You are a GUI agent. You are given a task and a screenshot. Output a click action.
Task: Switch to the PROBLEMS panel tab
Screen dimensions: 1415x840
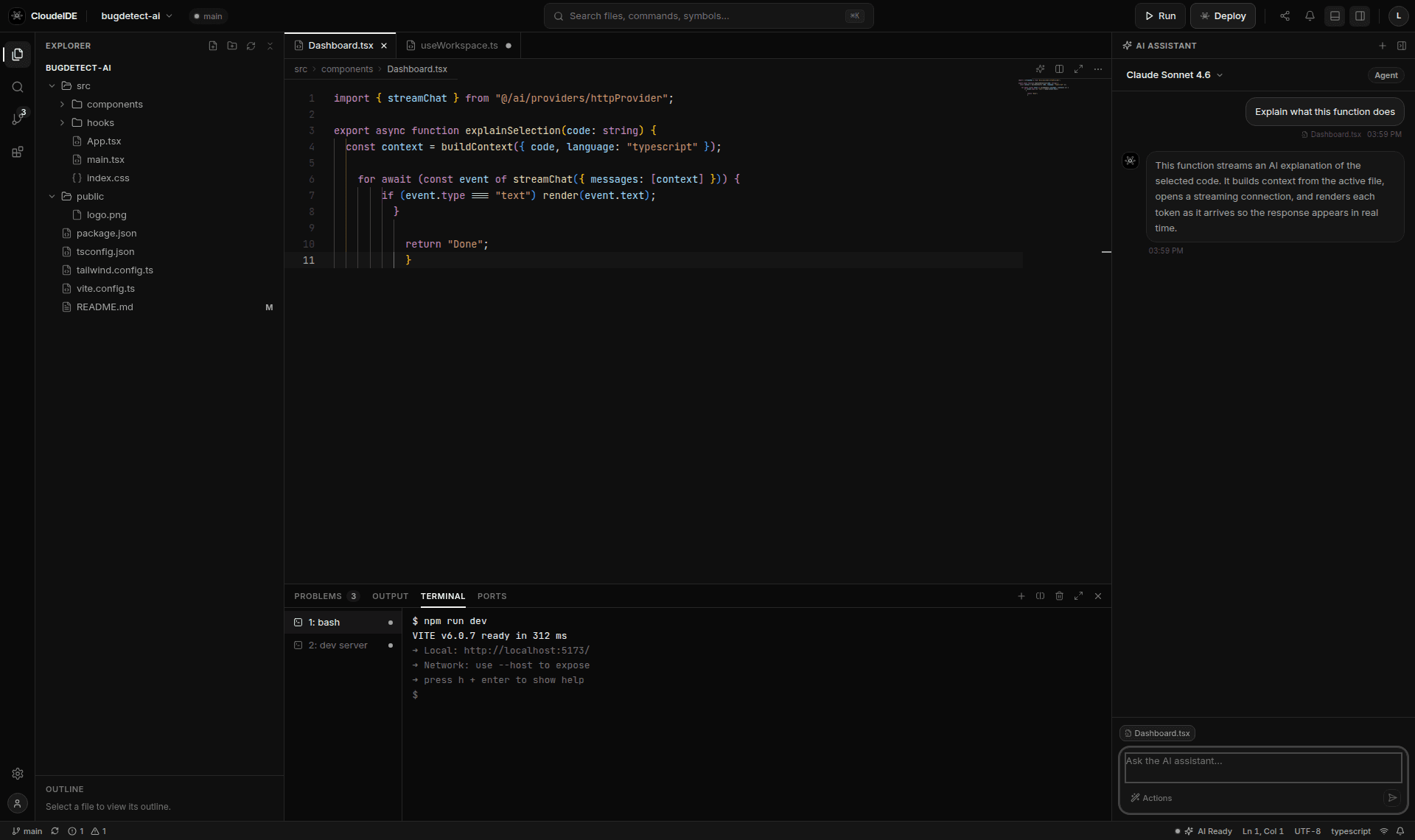point(326,596)
